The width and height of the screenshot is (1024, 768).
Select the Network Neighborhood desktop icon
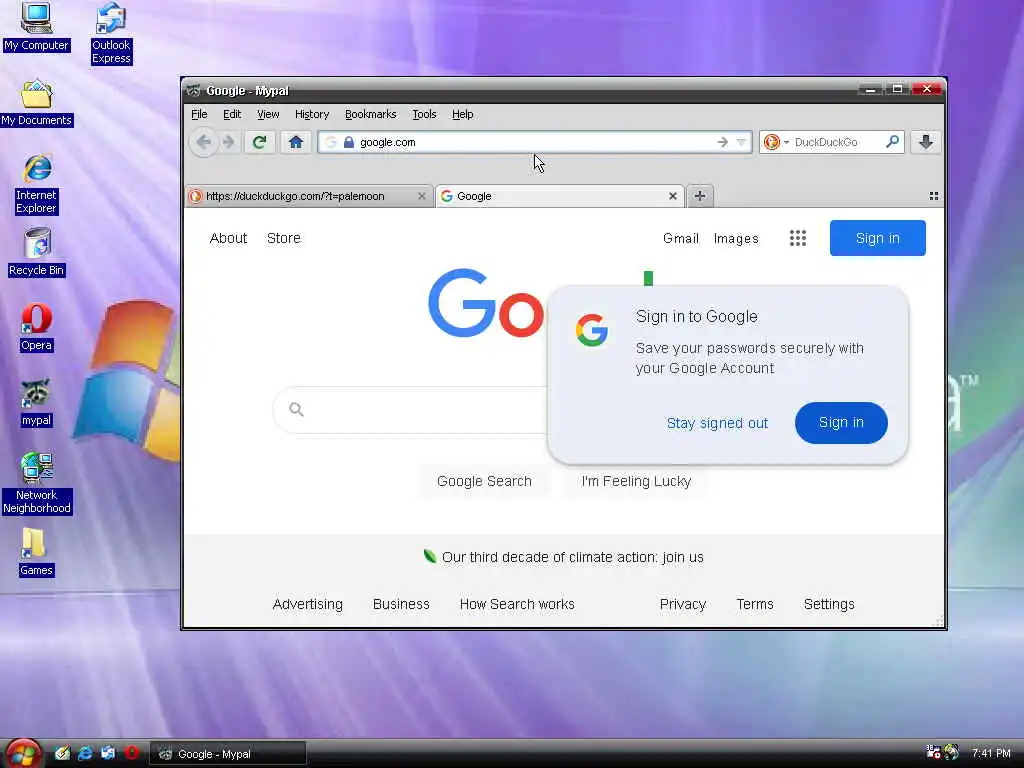37,483
